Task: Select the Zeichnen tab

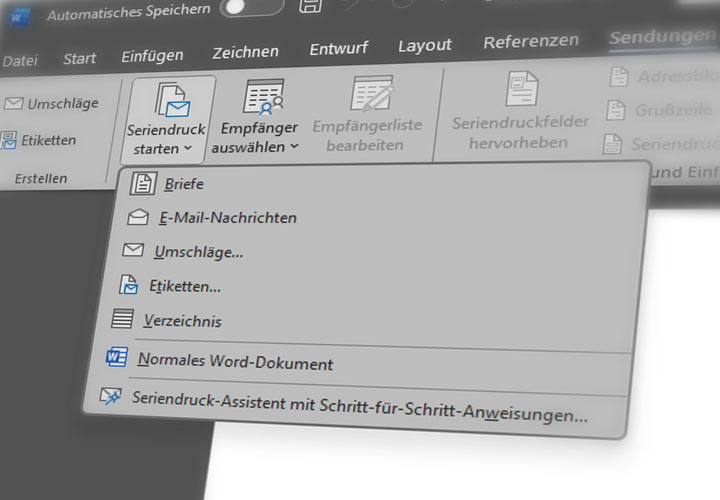Action: click(x=245, y=52)
